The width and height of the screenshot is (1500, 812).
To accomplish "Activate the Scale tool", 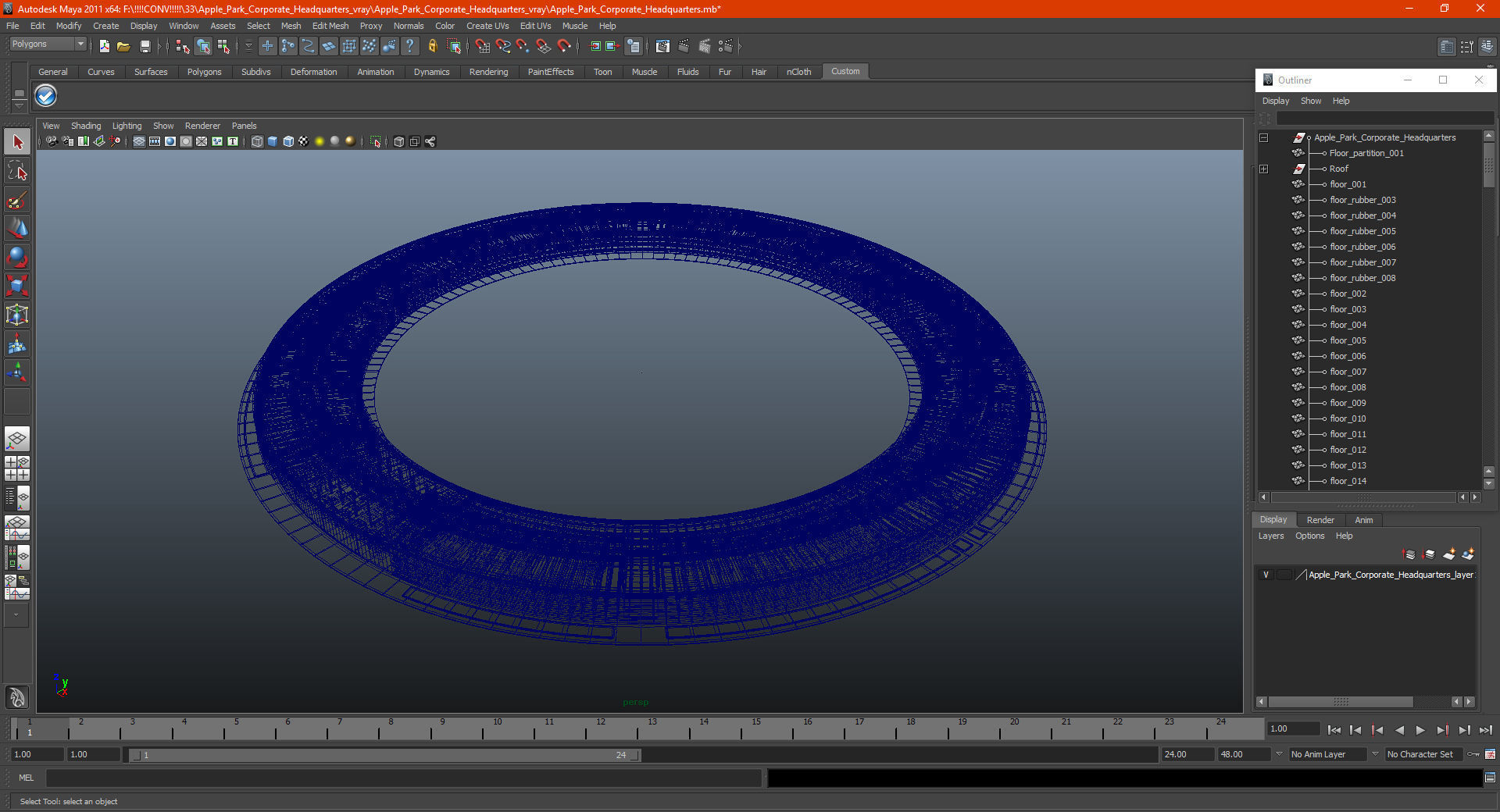I will 17,286.
